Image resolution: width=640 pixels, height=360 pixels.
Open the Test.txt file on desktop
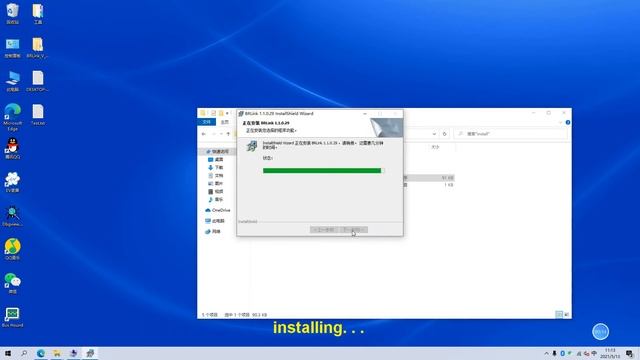point(38,114)
